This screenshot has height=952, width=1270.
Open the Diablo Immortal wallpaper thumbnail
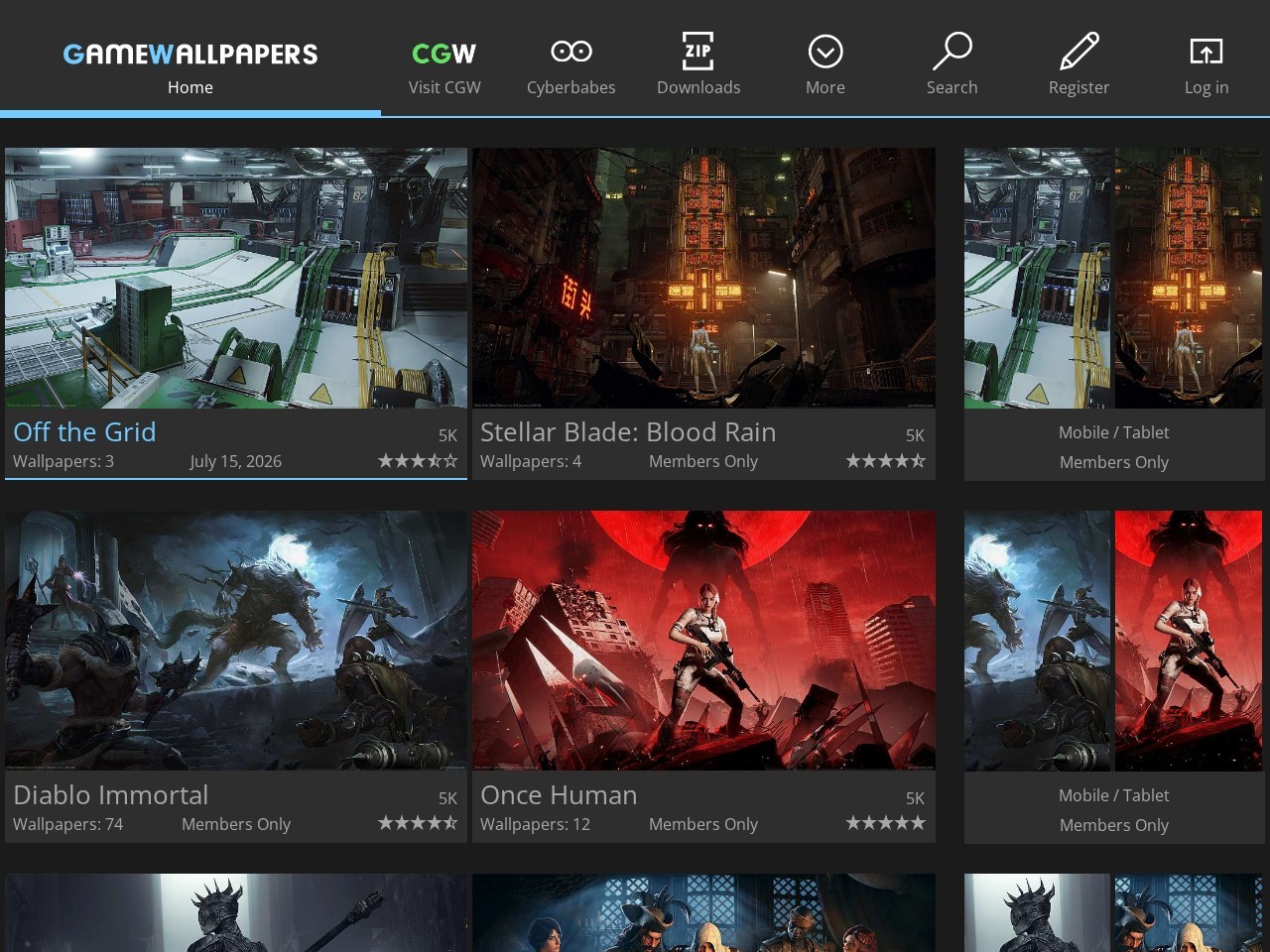click(x=236, y=641)
